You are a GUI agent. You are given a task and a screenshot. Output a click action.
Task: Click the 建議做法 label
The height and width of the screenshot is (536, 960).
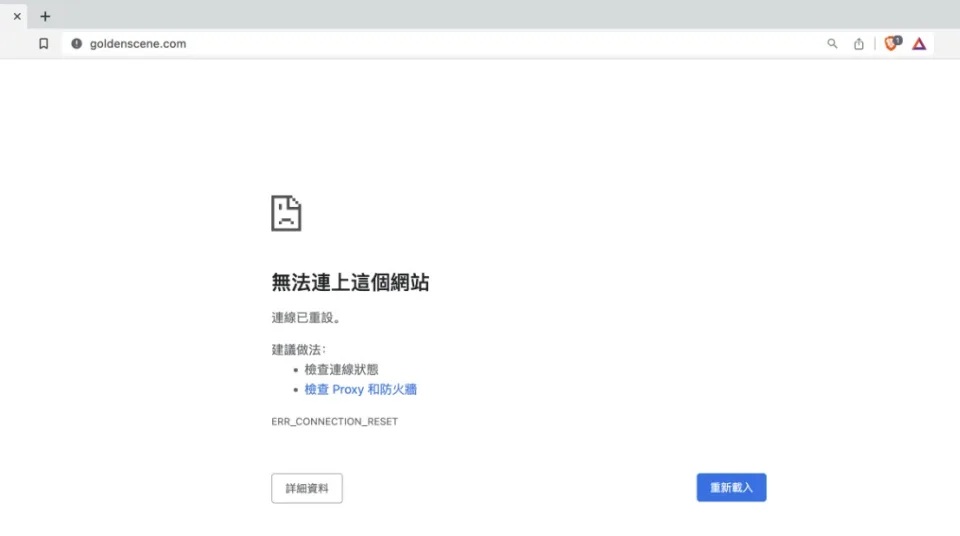point(299,350)
